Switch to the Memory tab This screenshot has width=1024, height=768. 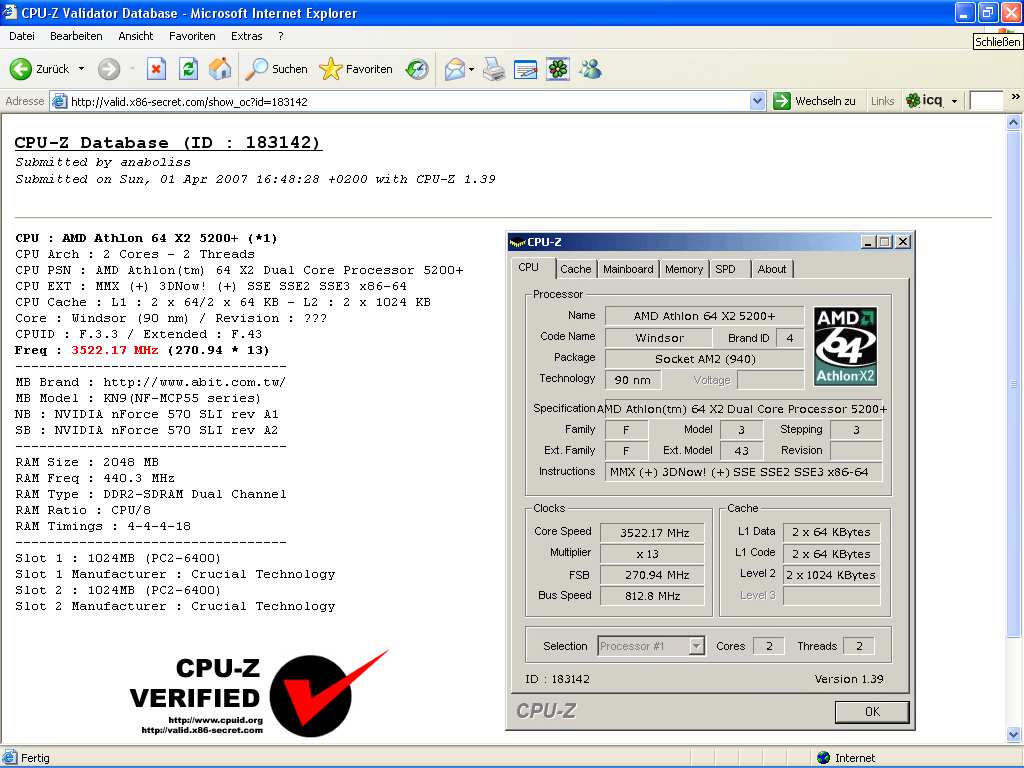pyautogui.click(x=684, y=269)
